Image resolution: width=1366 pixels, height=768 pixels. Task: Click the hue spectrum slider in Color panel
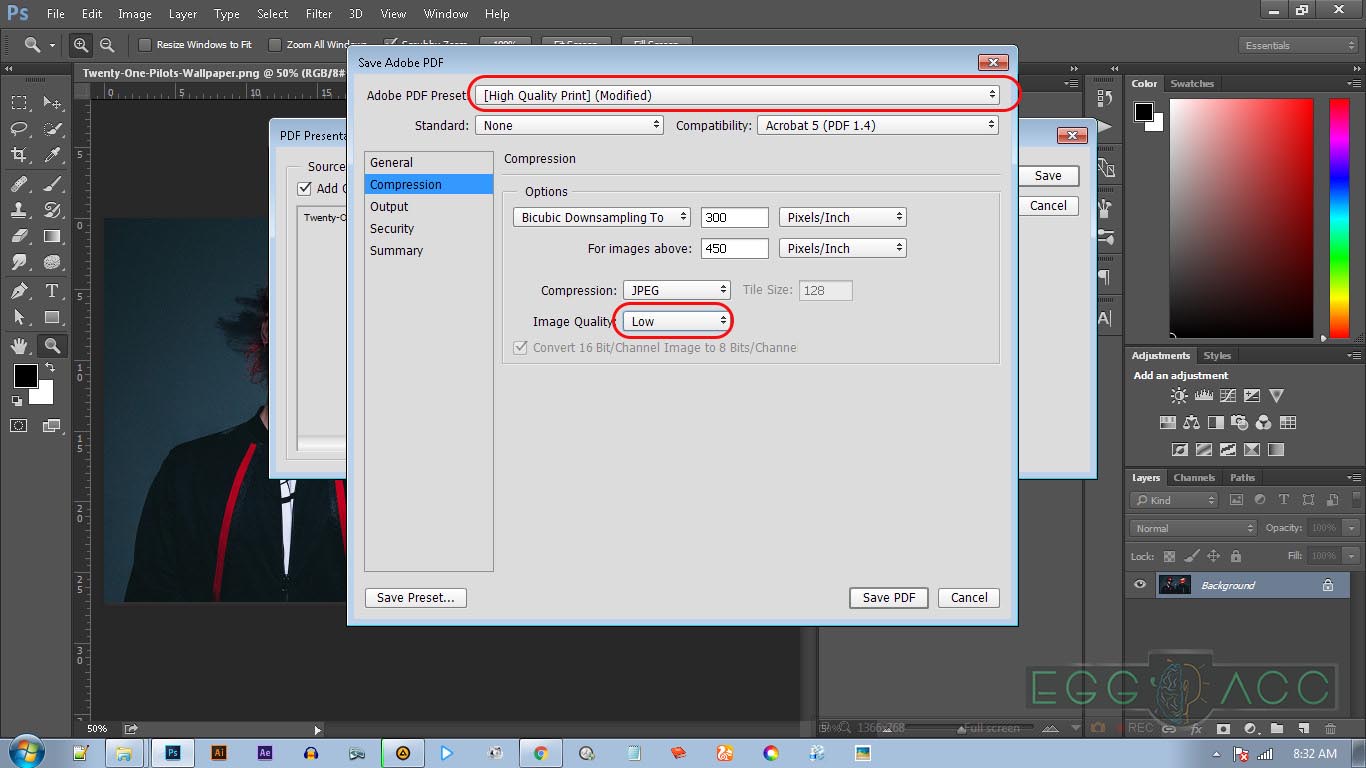point(1339,218)
